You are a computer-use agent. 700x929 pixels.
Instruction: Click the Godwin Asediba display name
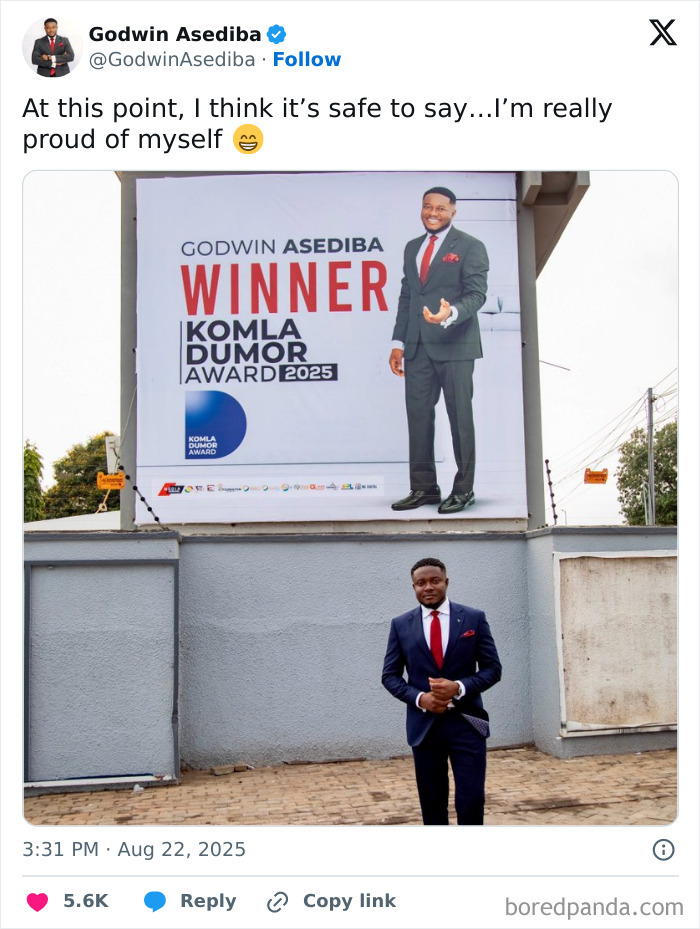tap(176, 31)
